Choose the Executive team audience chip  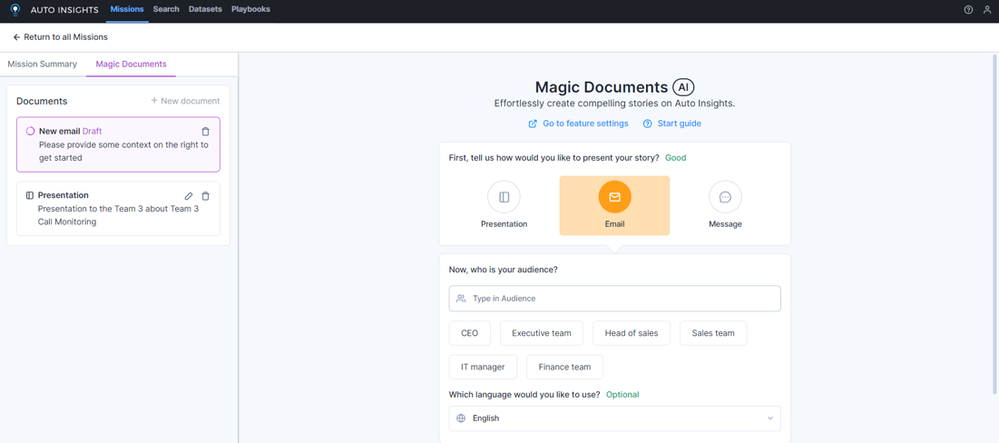click(x=542, y=333)
